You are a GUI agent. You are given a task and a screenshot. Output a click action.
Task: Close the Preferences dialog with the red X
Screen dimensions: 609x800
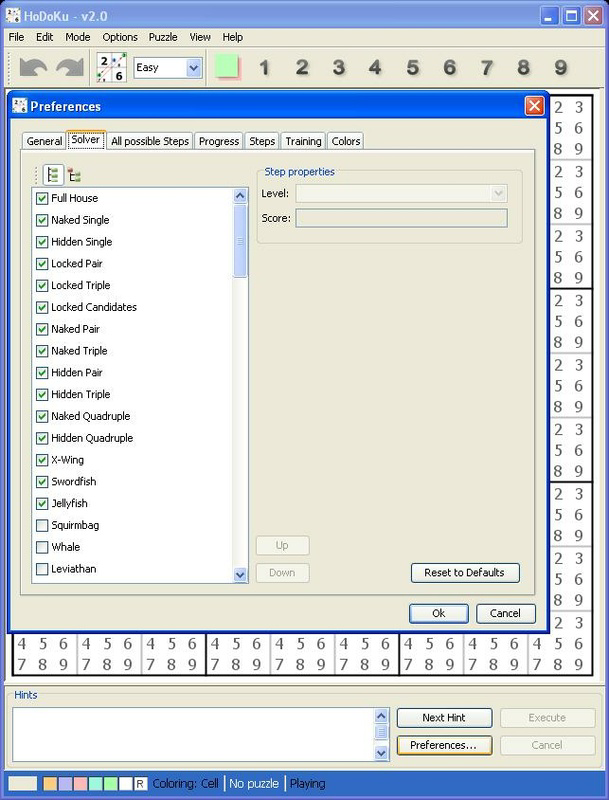pyautogui.click(x=534, y=106)
